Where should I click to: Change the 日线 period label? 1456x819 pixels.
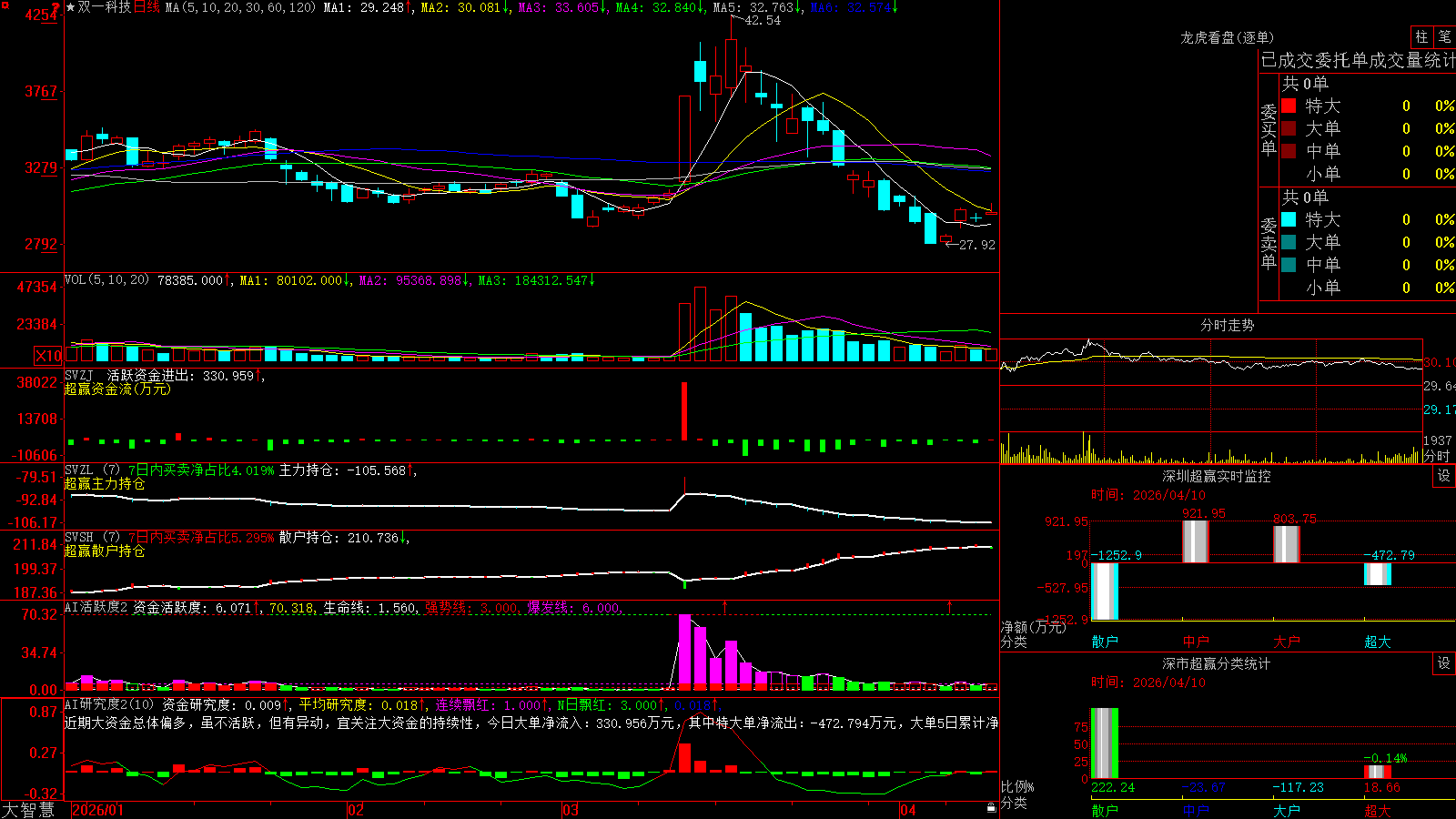tap(147, 7)
